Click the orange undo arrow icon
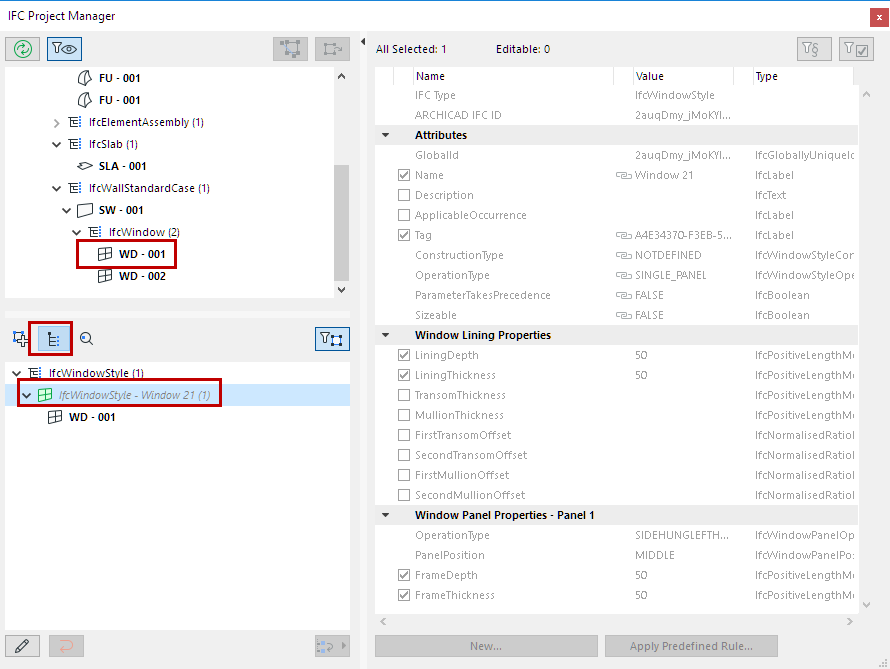The width and height of the screenshot is (890, 669). (x=66, y=646)
